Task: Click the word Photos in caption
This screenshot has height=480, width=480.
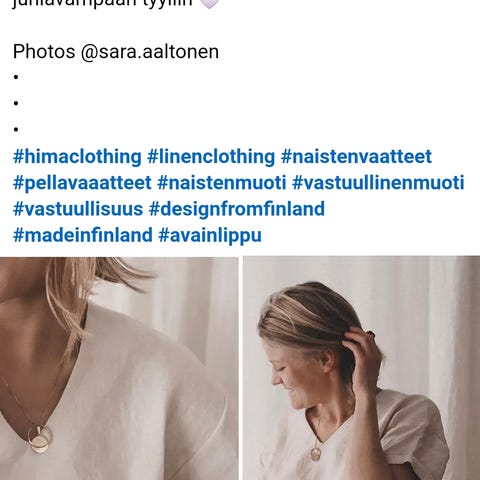Action: pyautogui.click(x=44, y=52)
